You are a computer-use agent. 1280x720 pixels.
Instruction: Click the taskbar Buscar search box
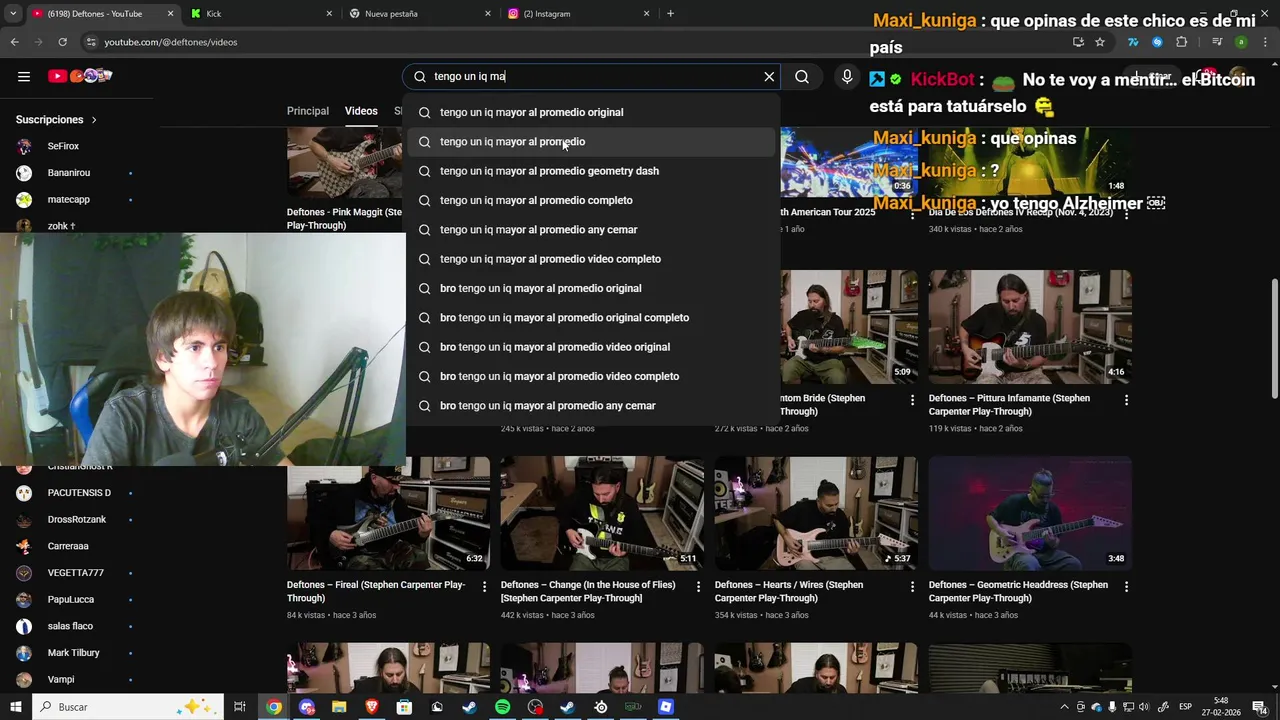[128, 707]
